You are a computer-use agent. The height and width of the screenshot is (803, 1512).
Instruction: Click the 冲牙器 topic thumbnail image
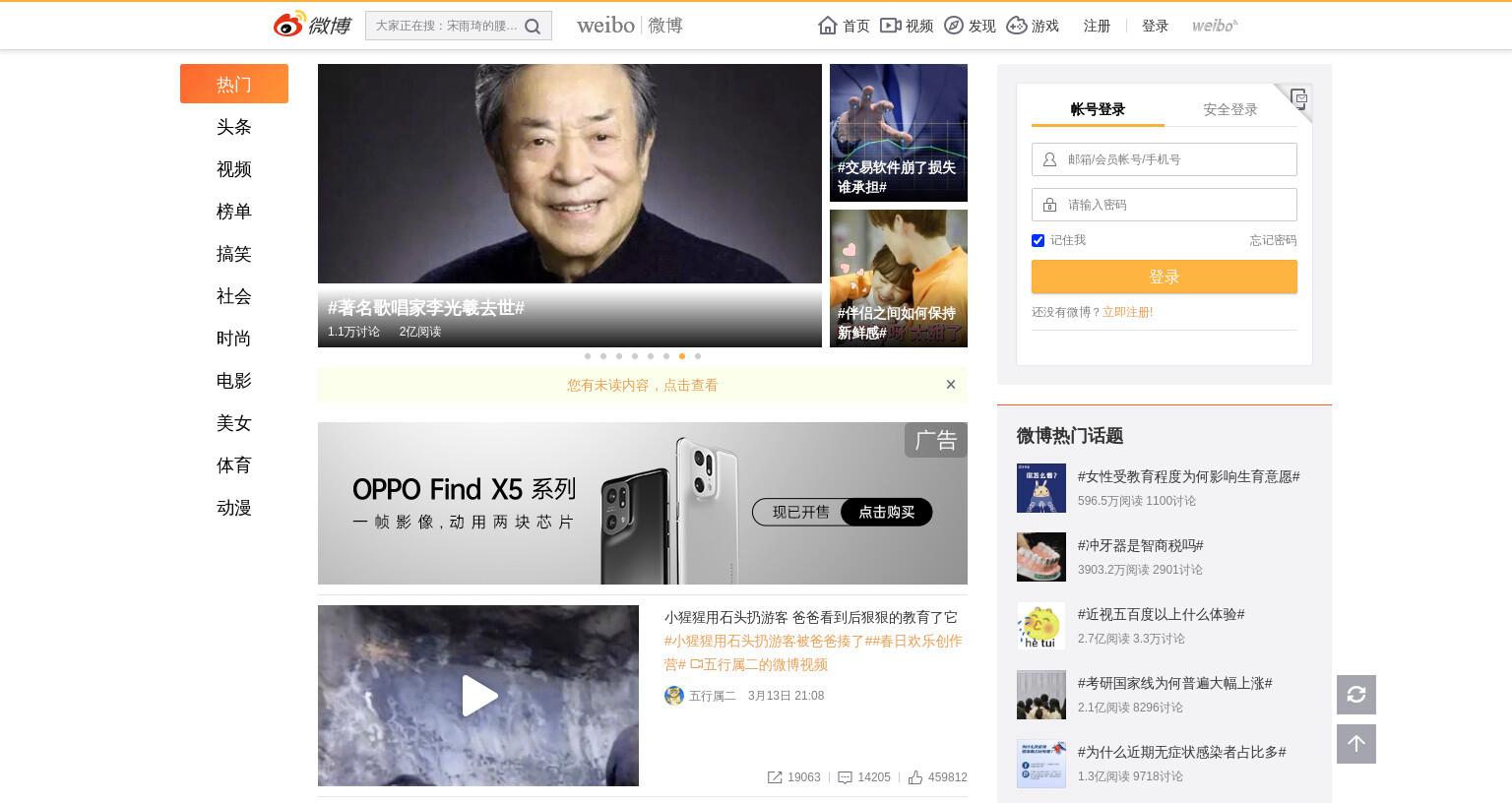click(1041, 557)
